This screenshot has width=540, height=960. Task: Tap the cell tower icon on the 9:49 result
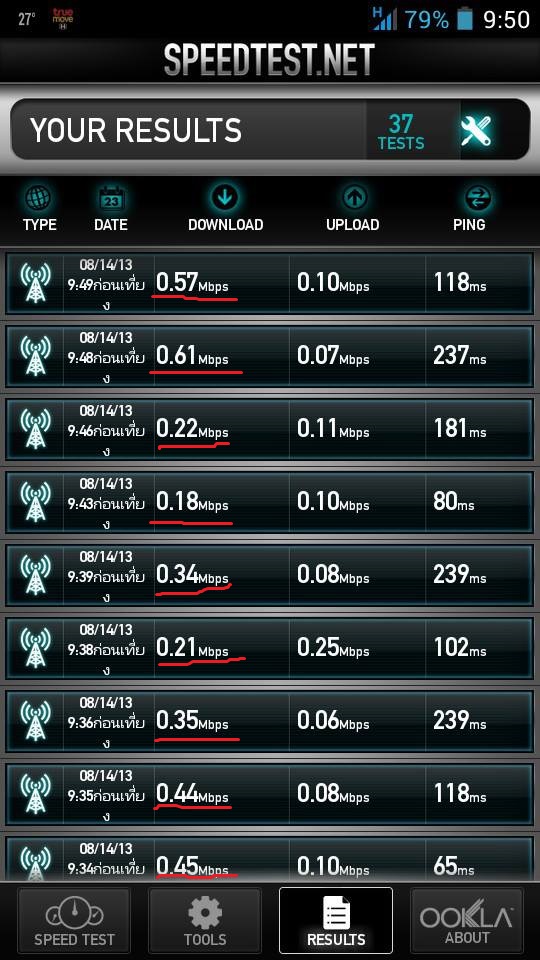pyautogui.click(x=35, y=284)
